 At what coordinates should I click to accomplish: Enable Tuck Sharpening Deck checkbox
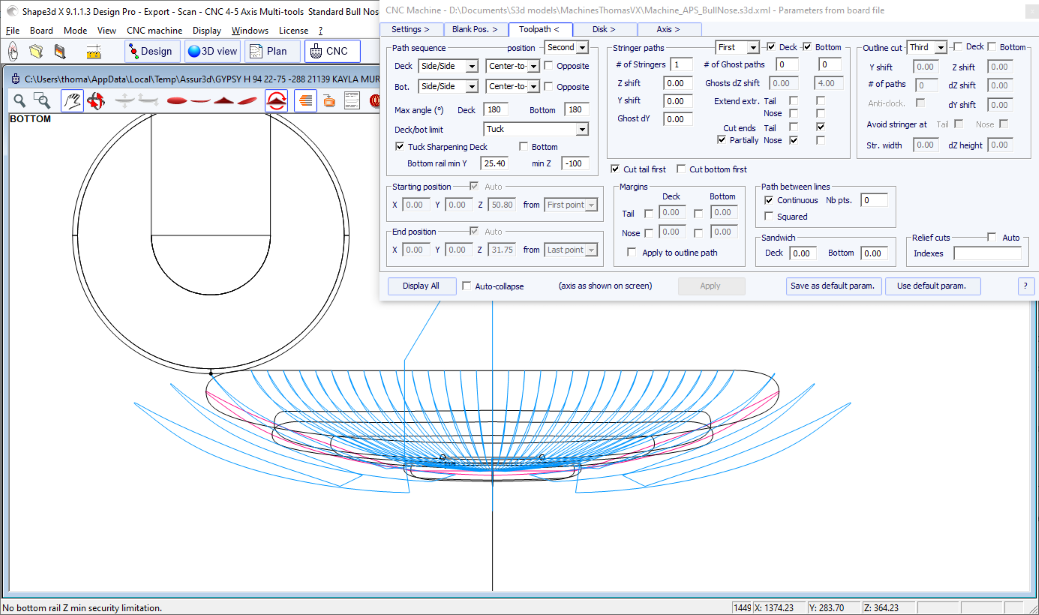coord(400,147)
